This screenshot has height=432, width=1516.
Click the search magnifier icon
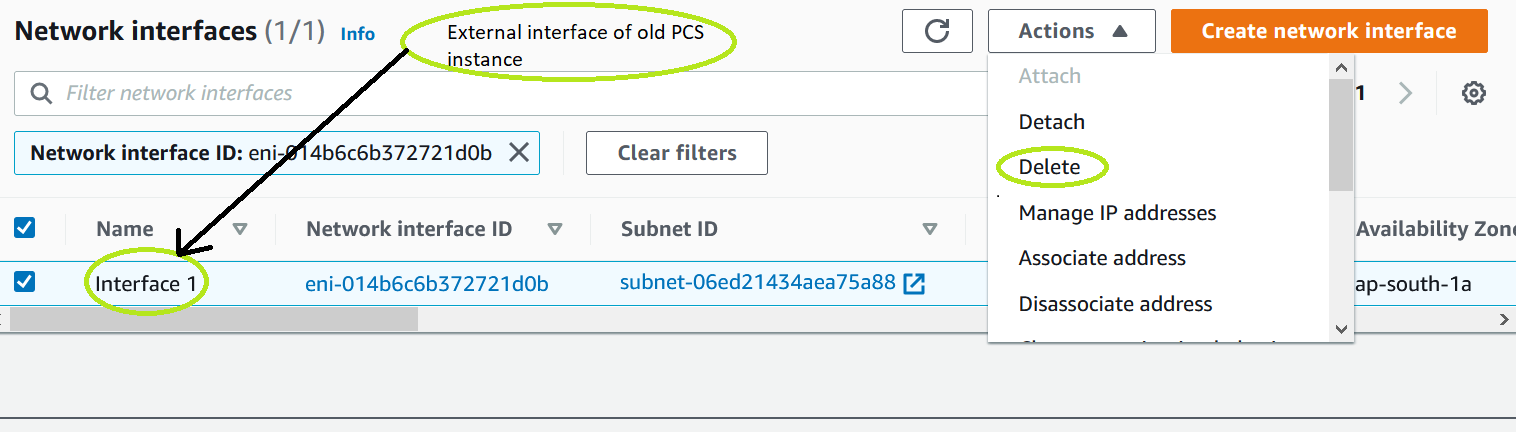point(41,94)
